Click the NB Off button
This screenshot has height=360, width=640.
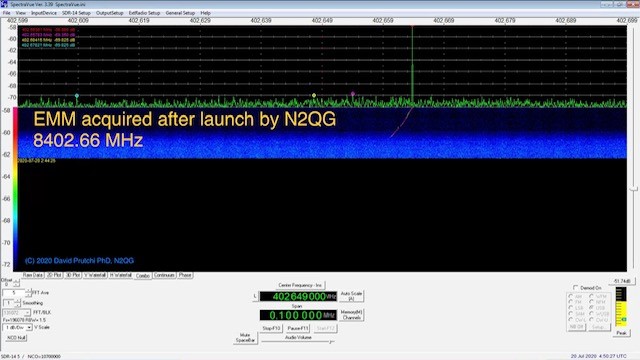[577, 327]
